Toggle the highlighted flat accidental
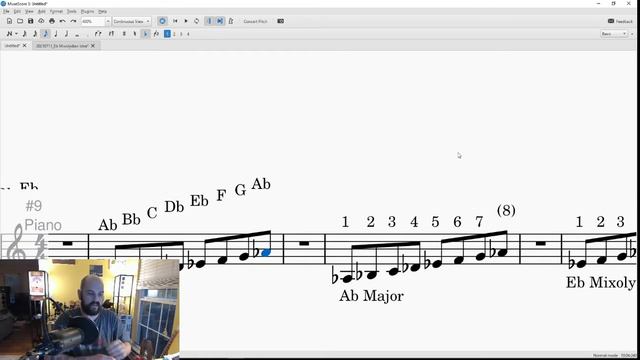The width and height of the screenshot is (640, 360). coord(145,34)
